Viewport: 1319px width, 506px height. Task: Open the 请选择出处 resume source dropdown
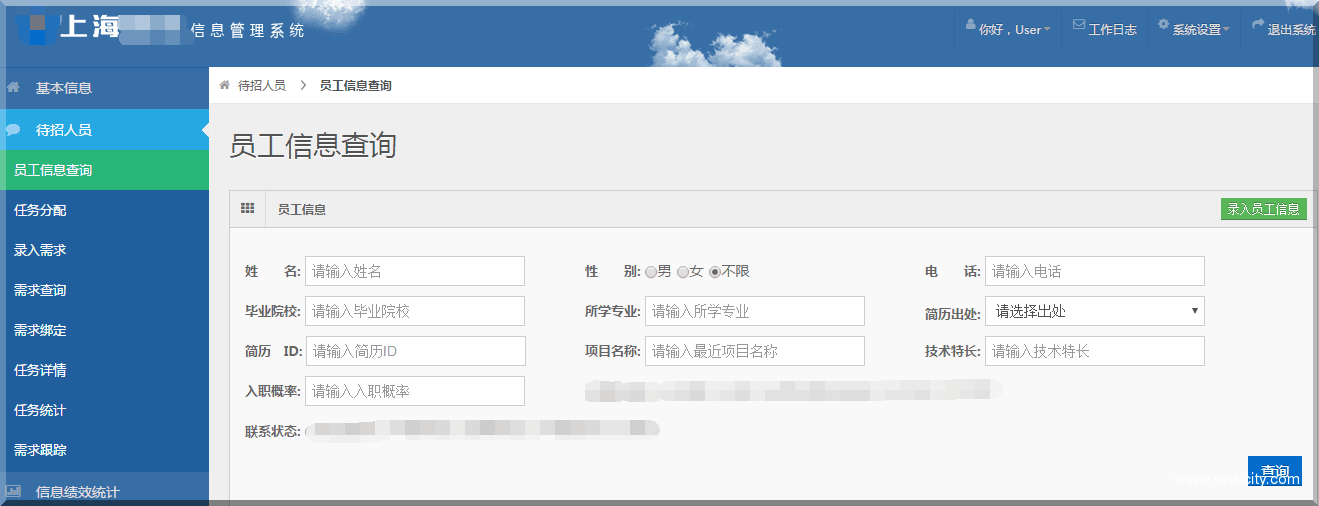tap(1095, 311)
